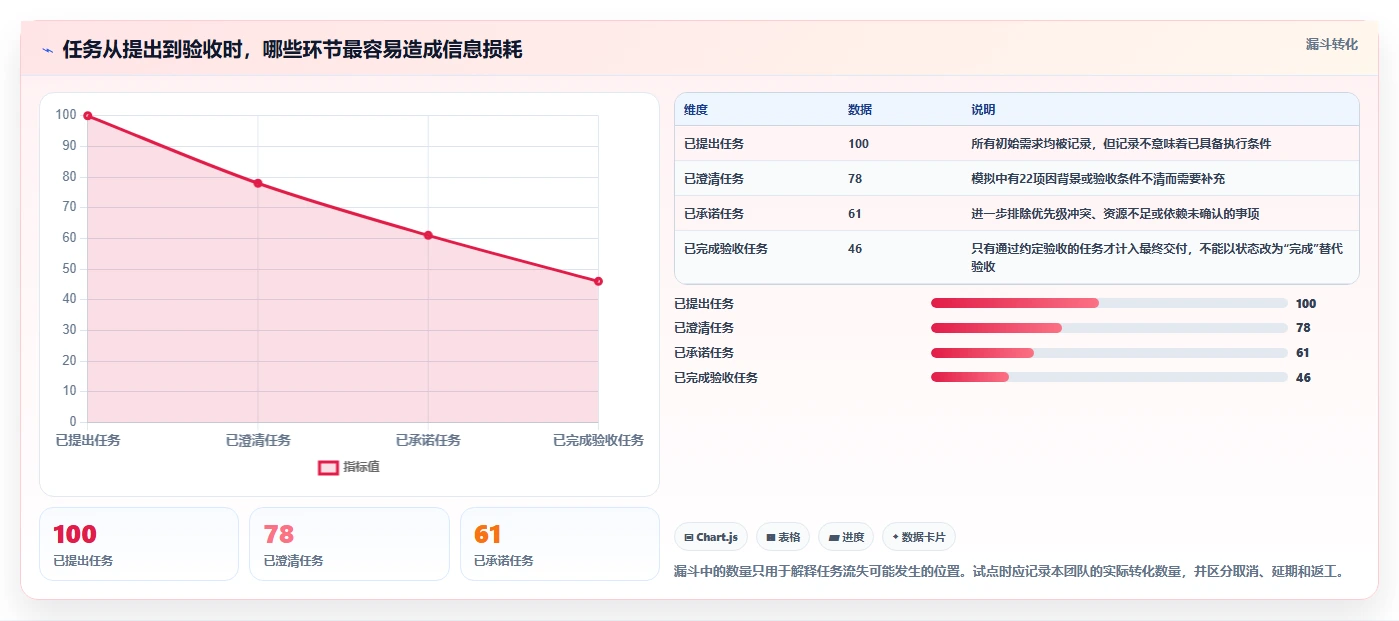Select the 已提出任务 table row cell

tap(714, 144)
